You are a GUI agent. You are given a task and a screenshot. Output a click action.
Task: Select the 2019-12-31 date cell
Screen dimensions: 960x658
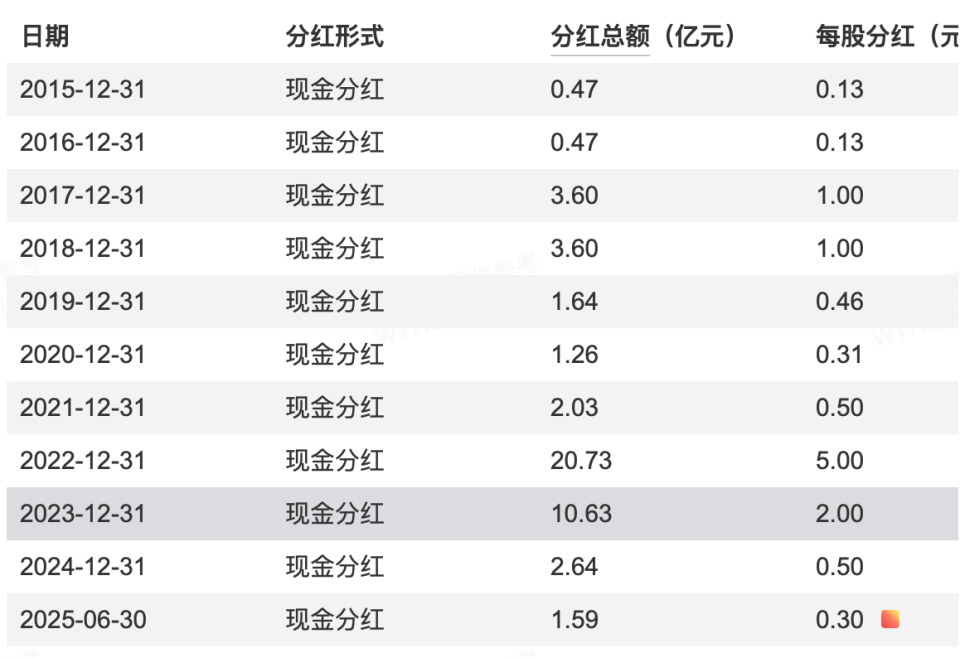[83, 301]
